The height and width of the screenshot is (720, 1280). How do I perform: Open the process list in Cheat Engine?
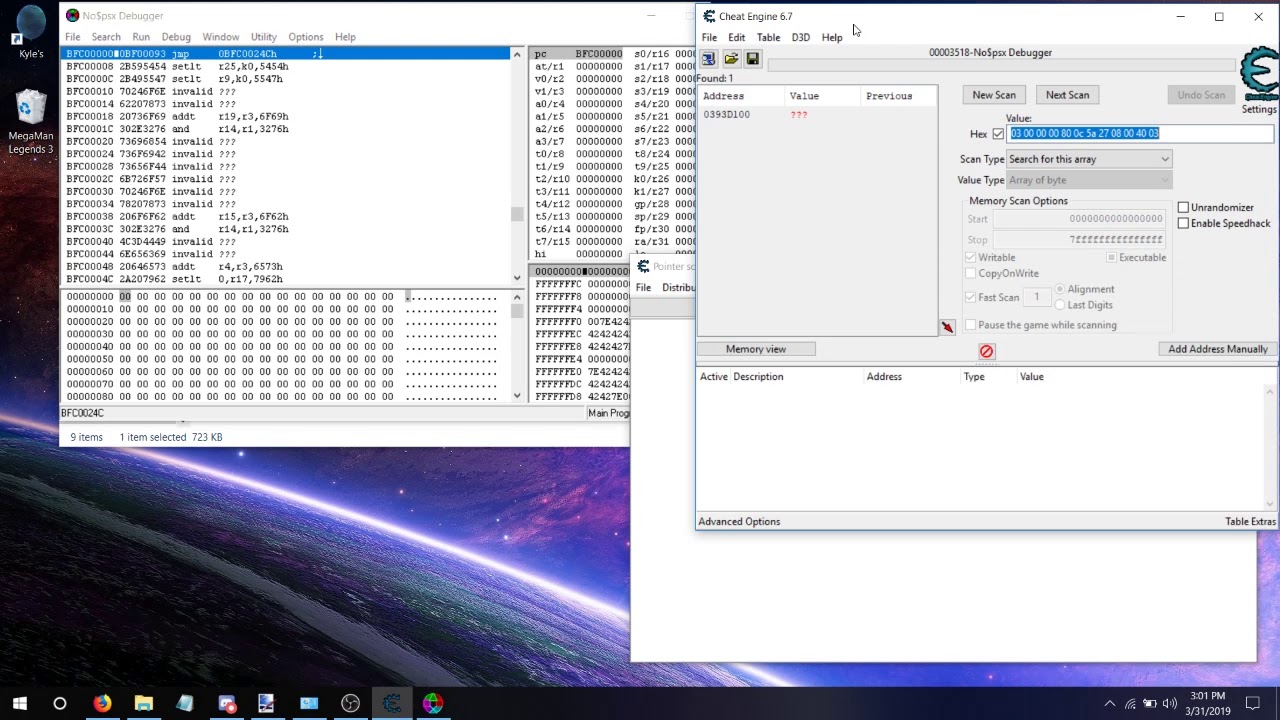pos(709,59)
